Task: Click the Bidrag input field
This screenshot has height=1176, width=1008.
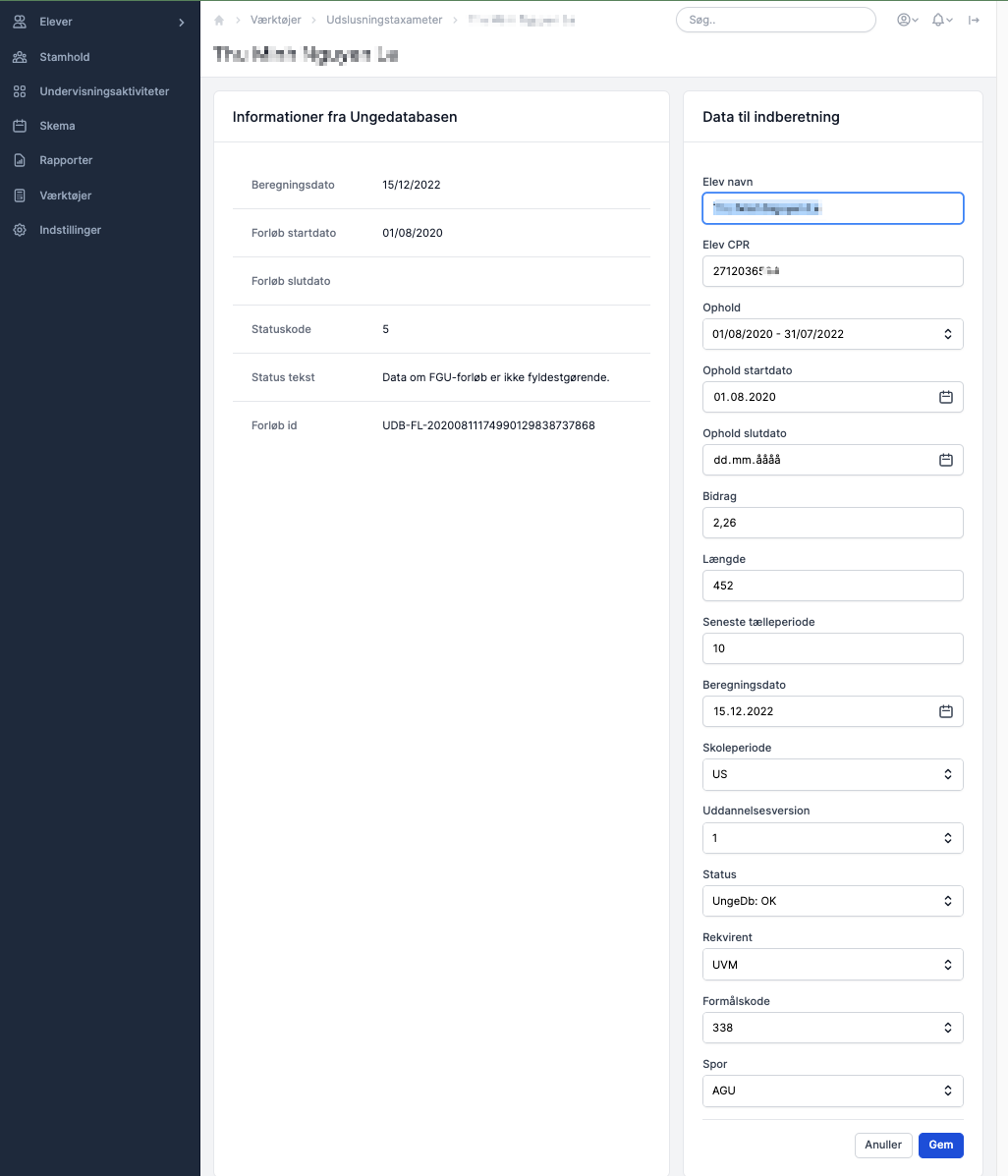Action: (x=832, y=523)
